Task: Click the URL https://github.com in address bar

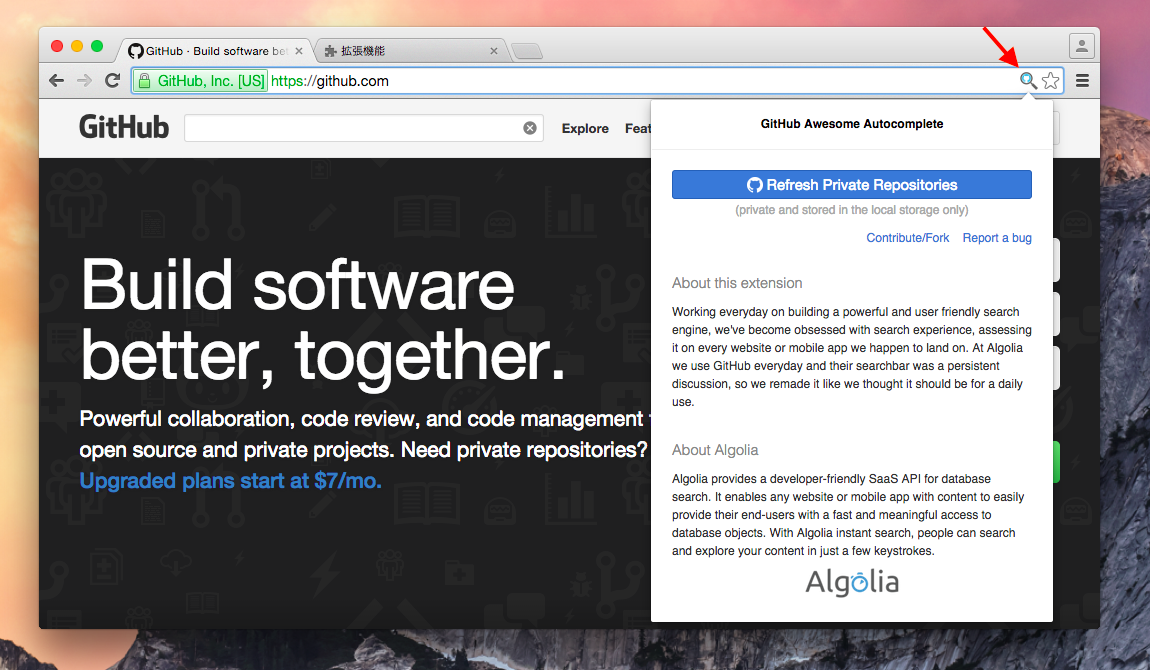Action: pos(330,81)
